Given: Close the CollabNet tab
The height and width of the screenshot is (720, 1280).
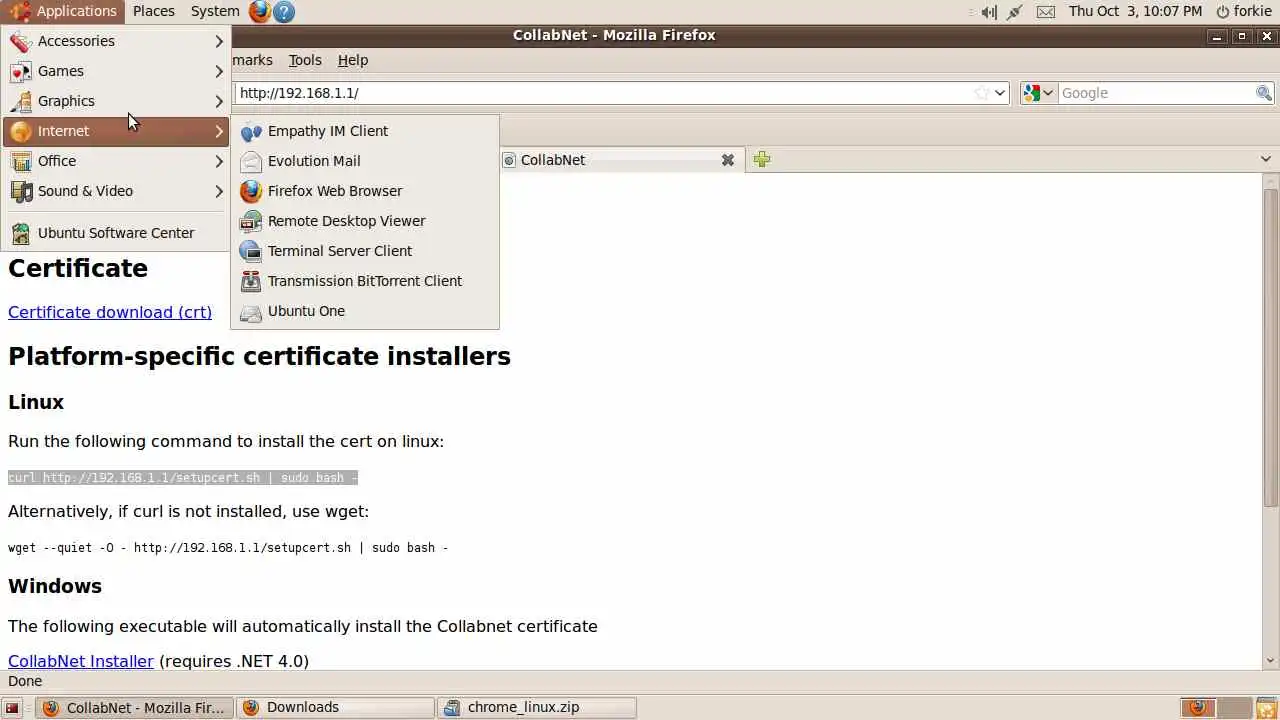Looking at the screenshot, I should click(x=728, y=160).
